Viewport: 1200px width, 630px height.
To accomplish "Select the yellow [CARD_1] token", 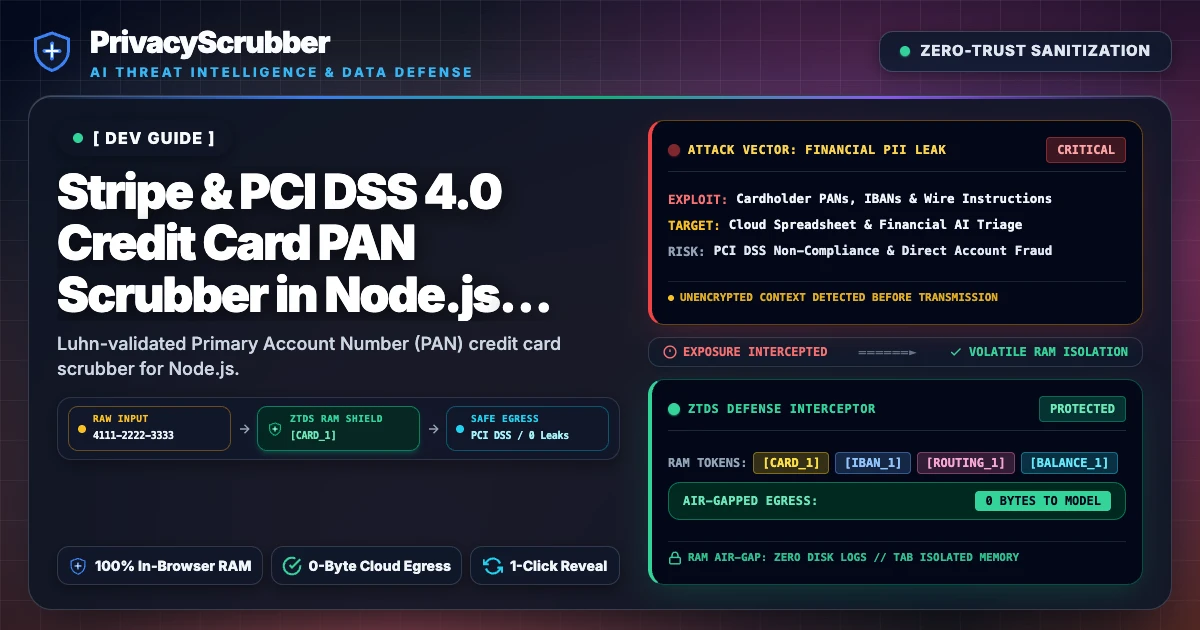I will point(791,463).
